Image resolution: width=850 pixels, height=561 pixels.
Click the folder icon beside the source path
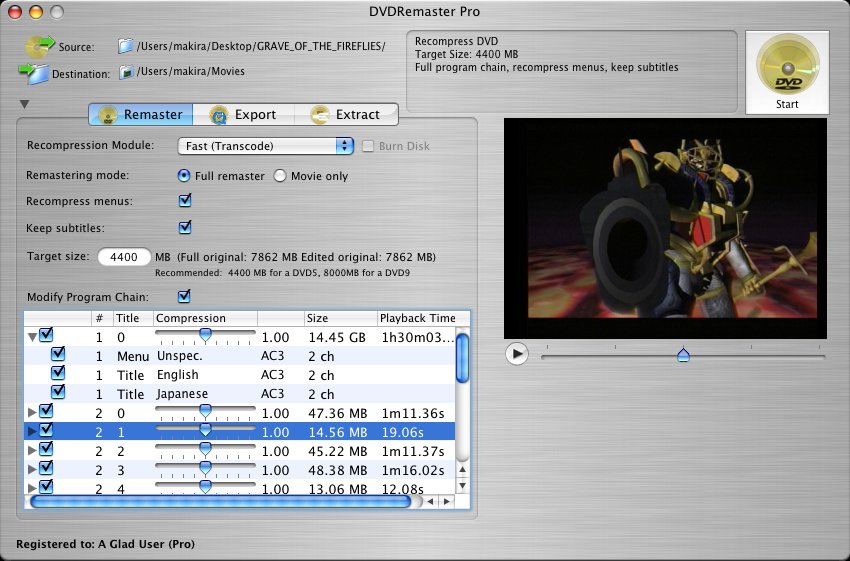tap(126, 46)
